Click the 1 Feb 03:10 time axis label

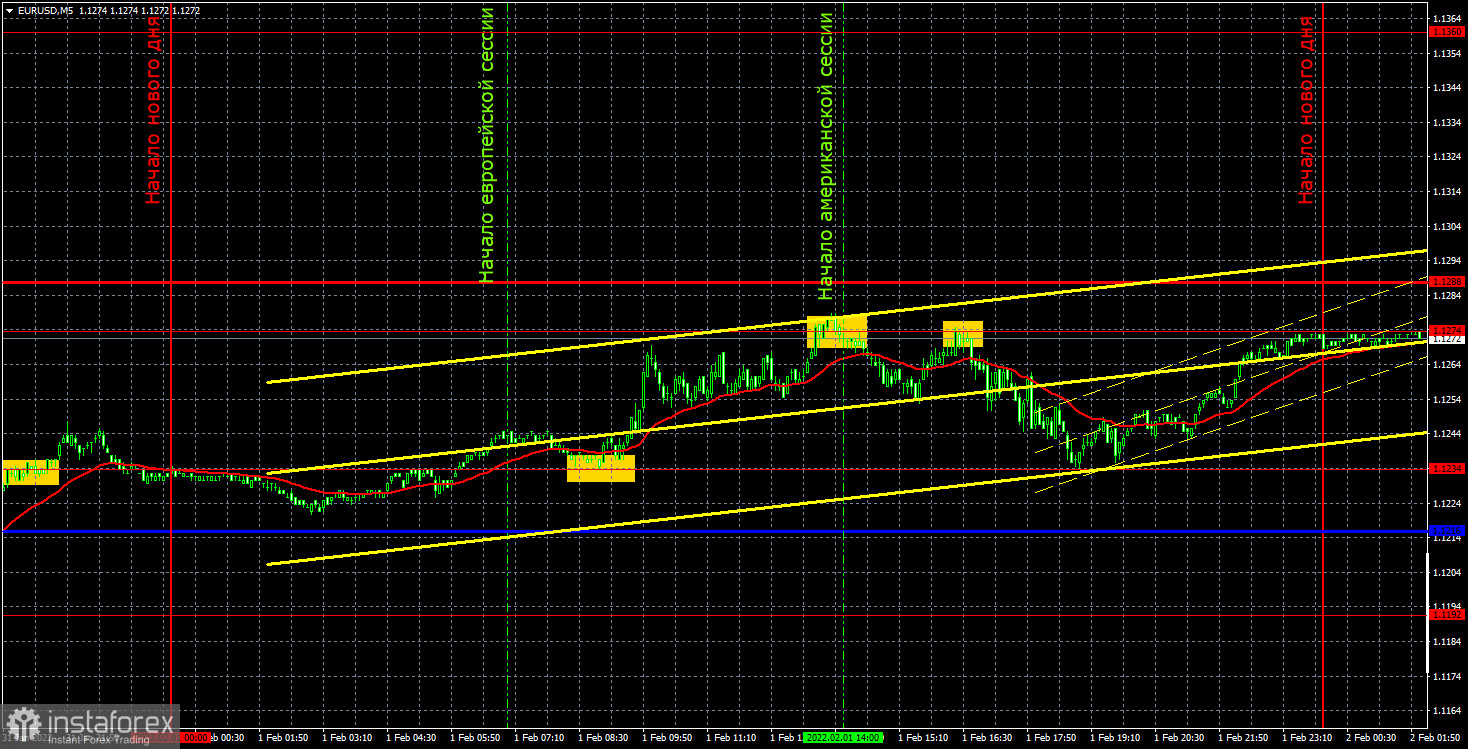pos(347,737)
